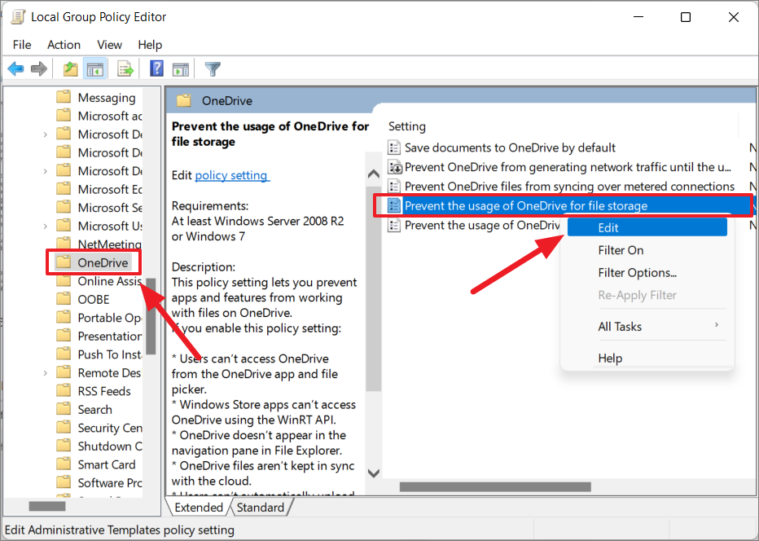
Task: Click the tree pane horizontal scrollbar thumb
Action: click(47, 506)
